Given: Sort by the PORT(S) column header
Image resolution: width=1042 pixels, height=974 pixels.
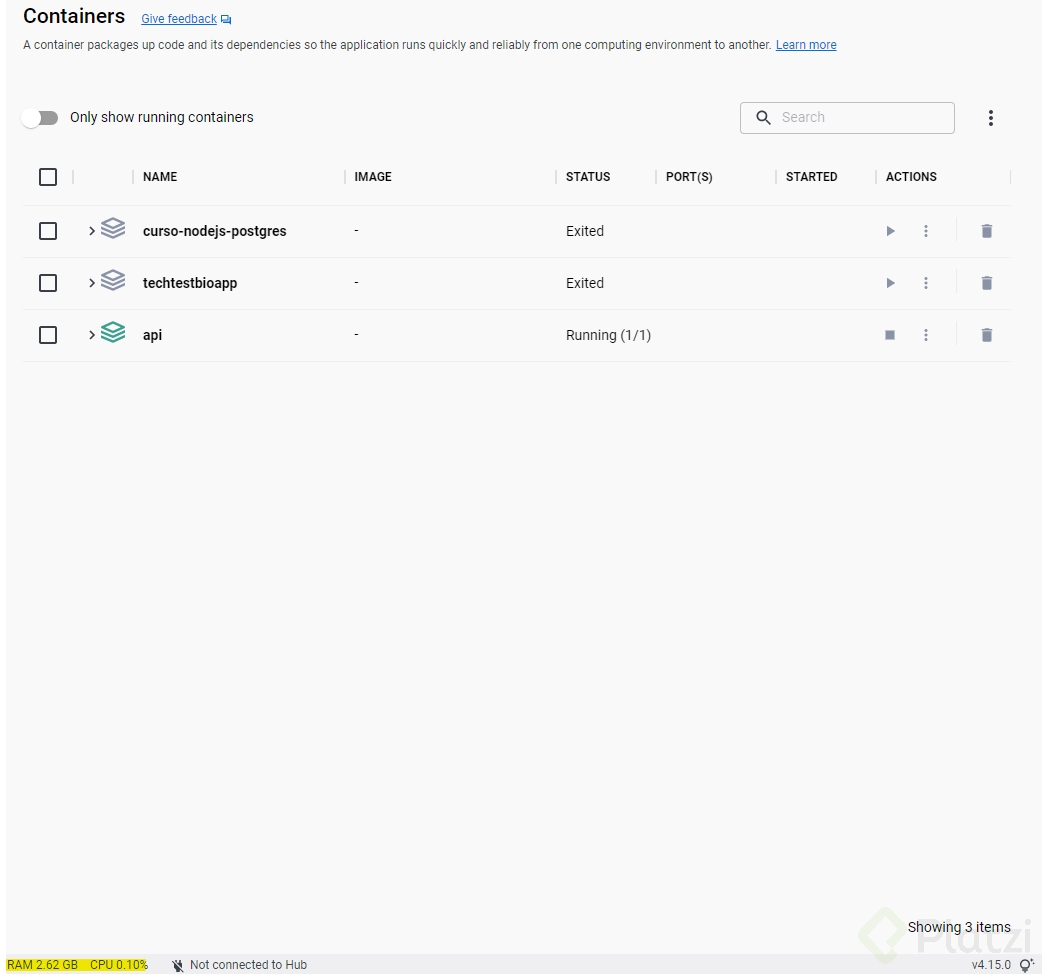Looking at the screenshot, I should pos(689,177).
